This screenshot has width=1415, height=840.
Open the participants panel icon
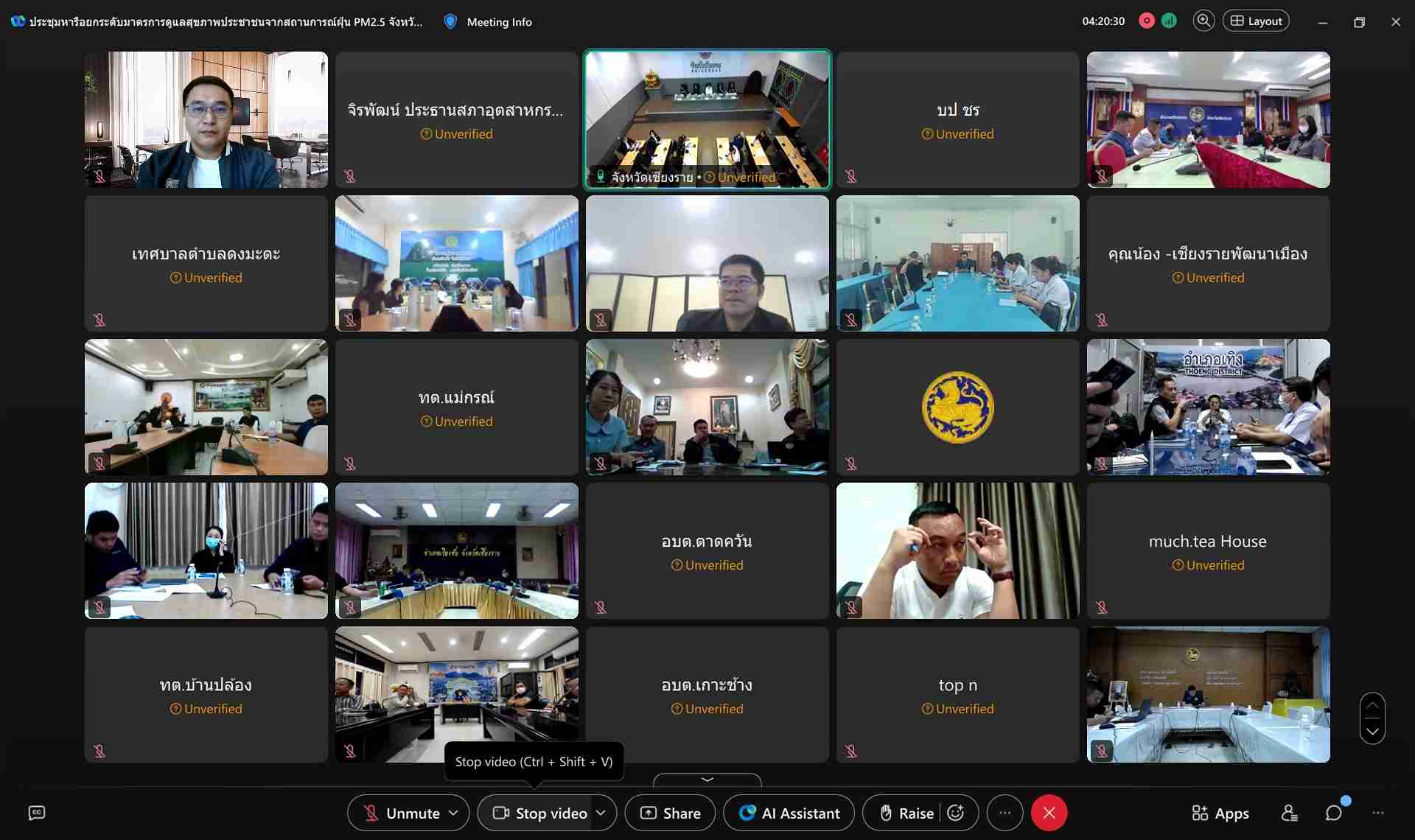point(1289,813)
